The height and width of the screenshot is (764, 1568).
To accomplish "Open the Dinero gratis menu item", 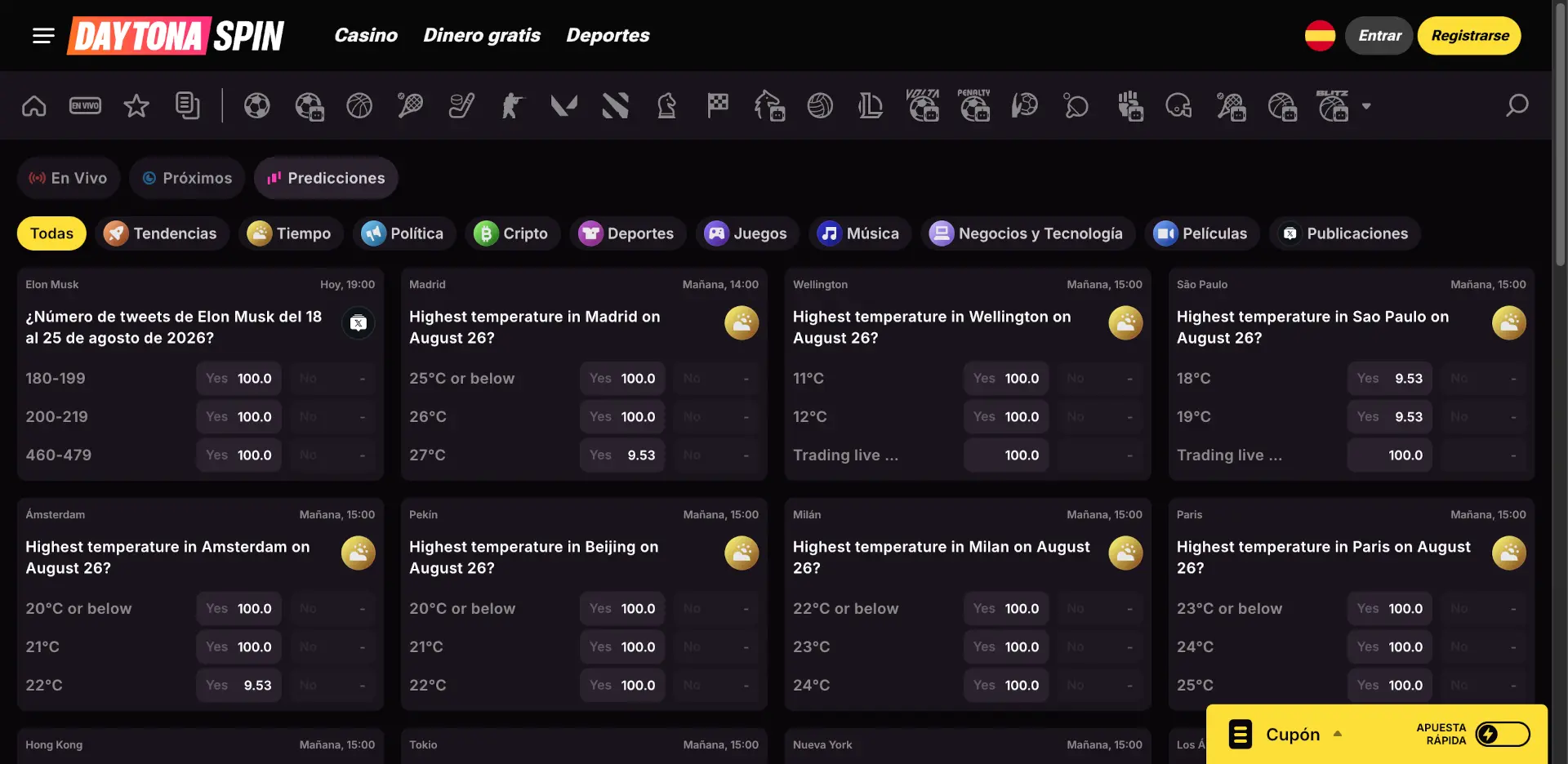I will pos(482,35).
